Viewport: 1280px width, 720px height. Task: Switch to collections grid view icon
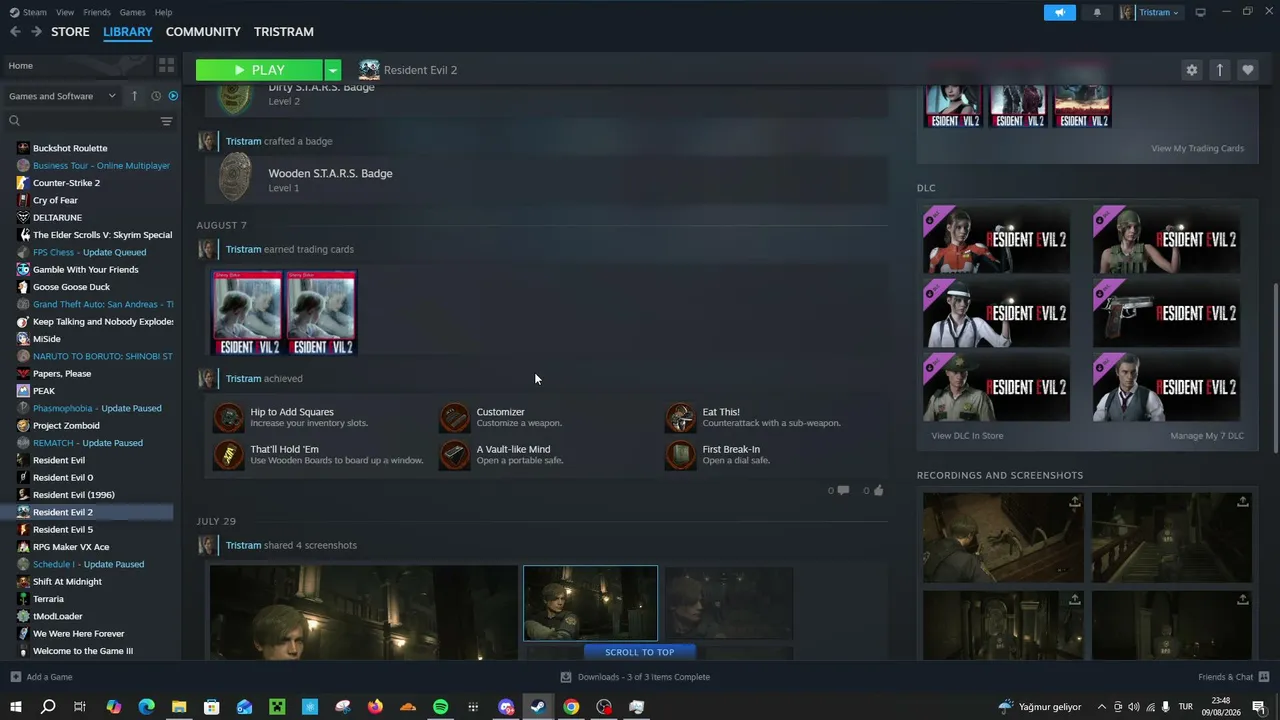166,66
